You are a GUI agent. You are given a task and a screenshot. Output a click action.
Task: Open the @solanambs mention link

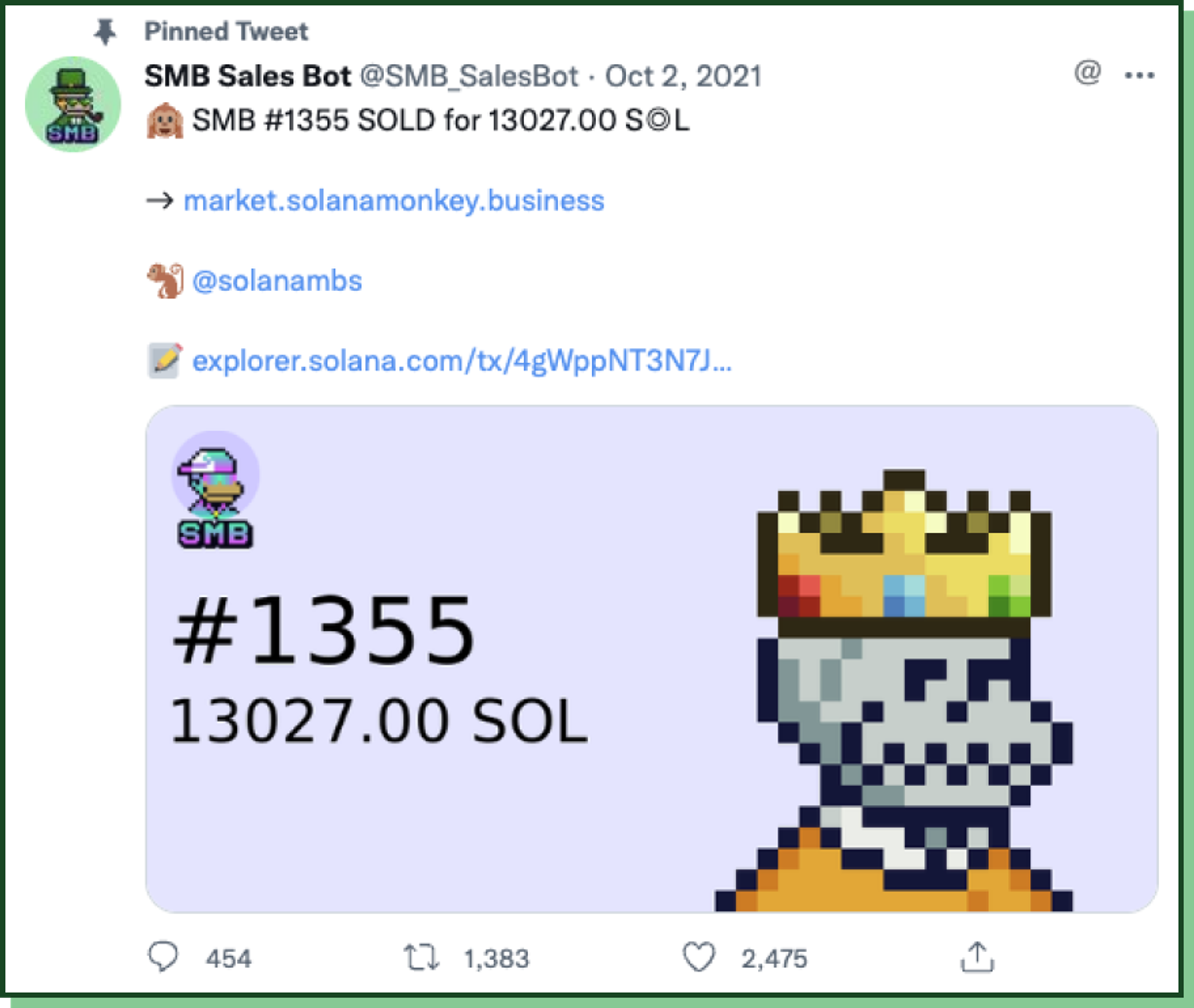click(277, 281)
